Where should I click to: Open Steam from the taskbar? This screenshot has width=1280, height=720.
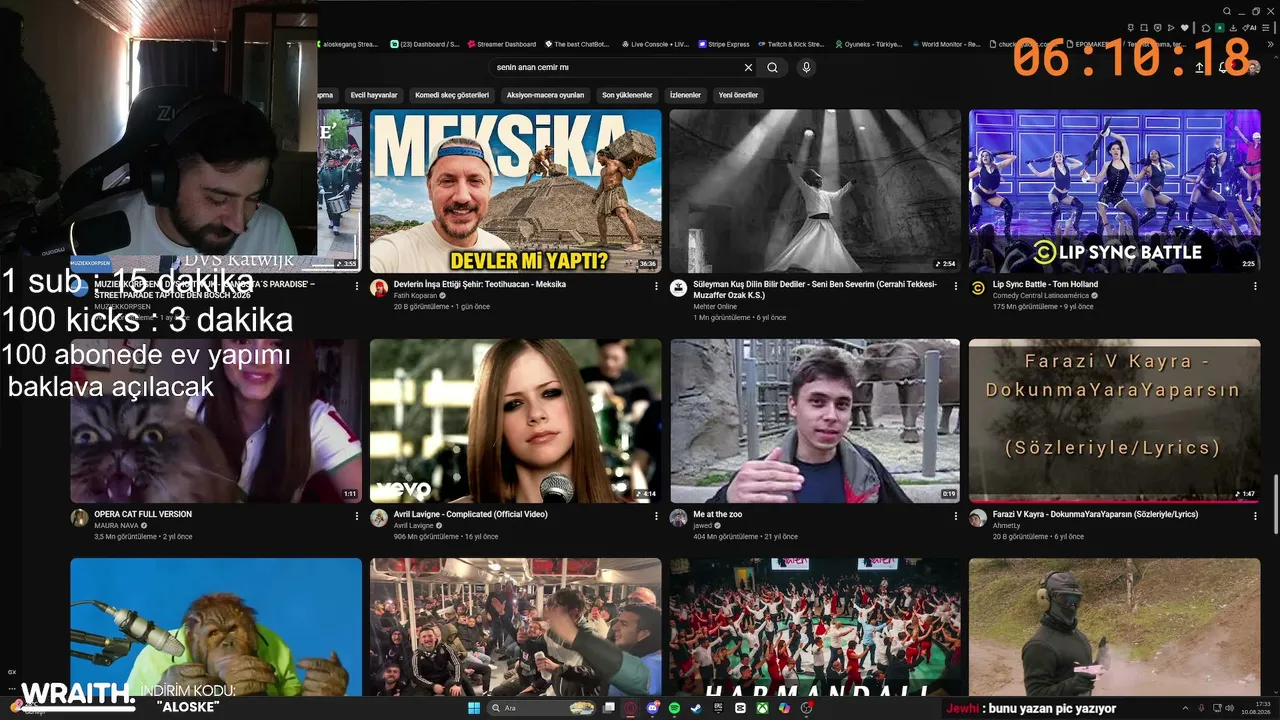point(696,708)
